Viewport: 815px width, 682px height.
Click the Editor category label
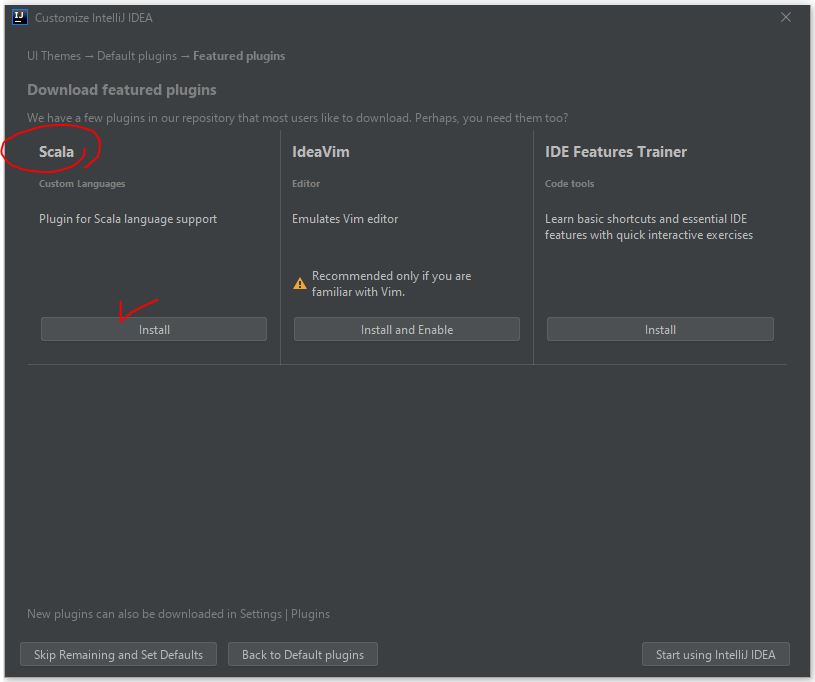coord(306,183)
